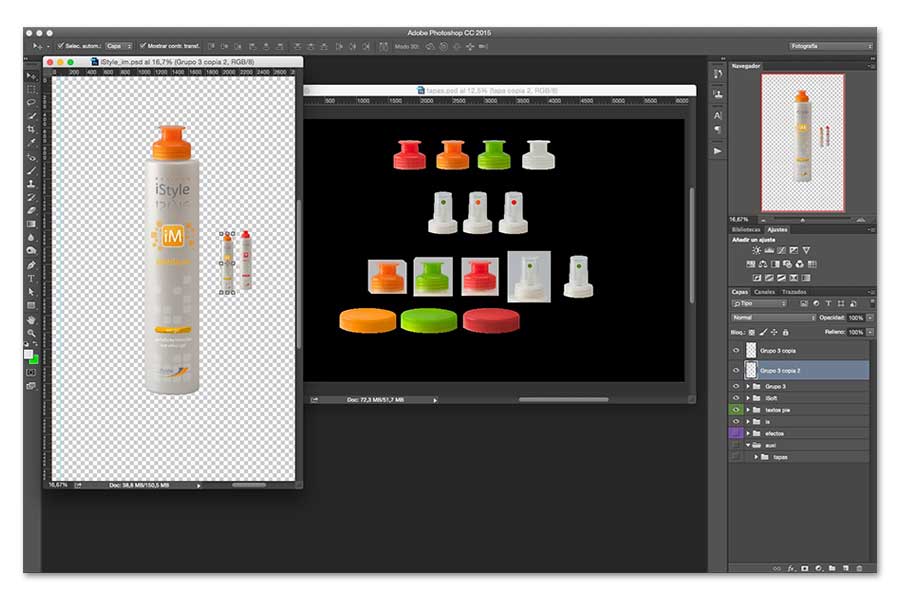This screenshot has height=600, width=900.
Task: Select the Gradient tool
Action: (x=31, y=224)
